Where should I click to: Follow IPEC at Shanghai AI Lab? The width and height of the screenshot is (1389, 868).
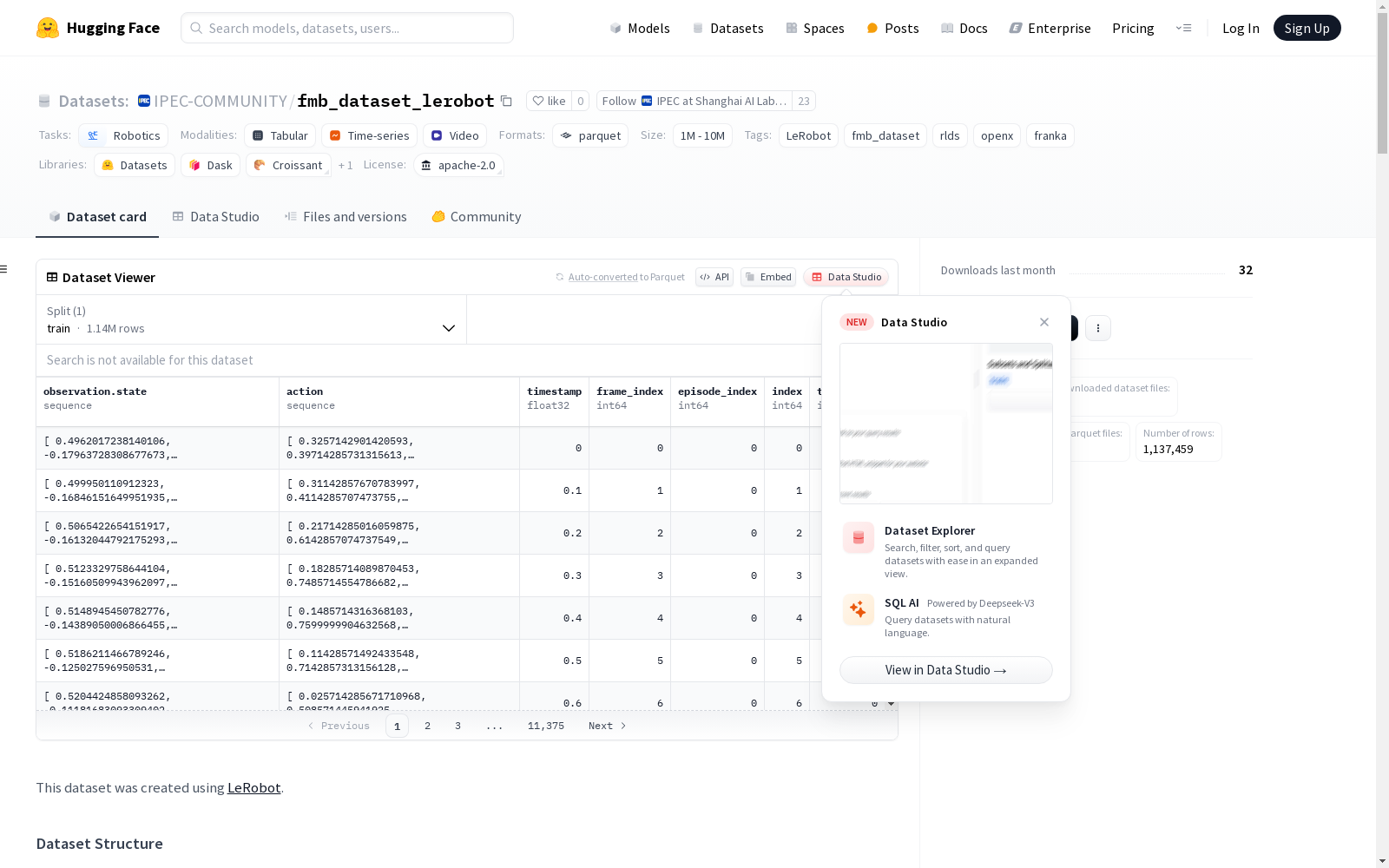tap(694, 101)
